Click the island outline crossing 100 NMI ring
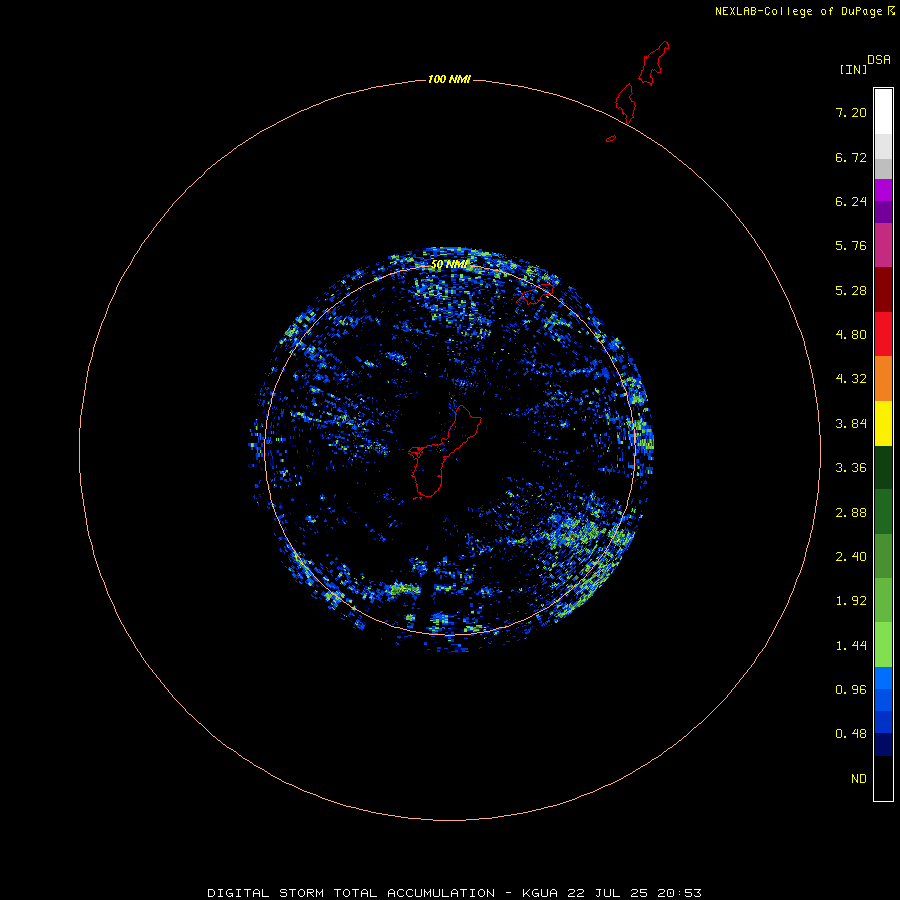900x900 pixels. pos(626,104)
